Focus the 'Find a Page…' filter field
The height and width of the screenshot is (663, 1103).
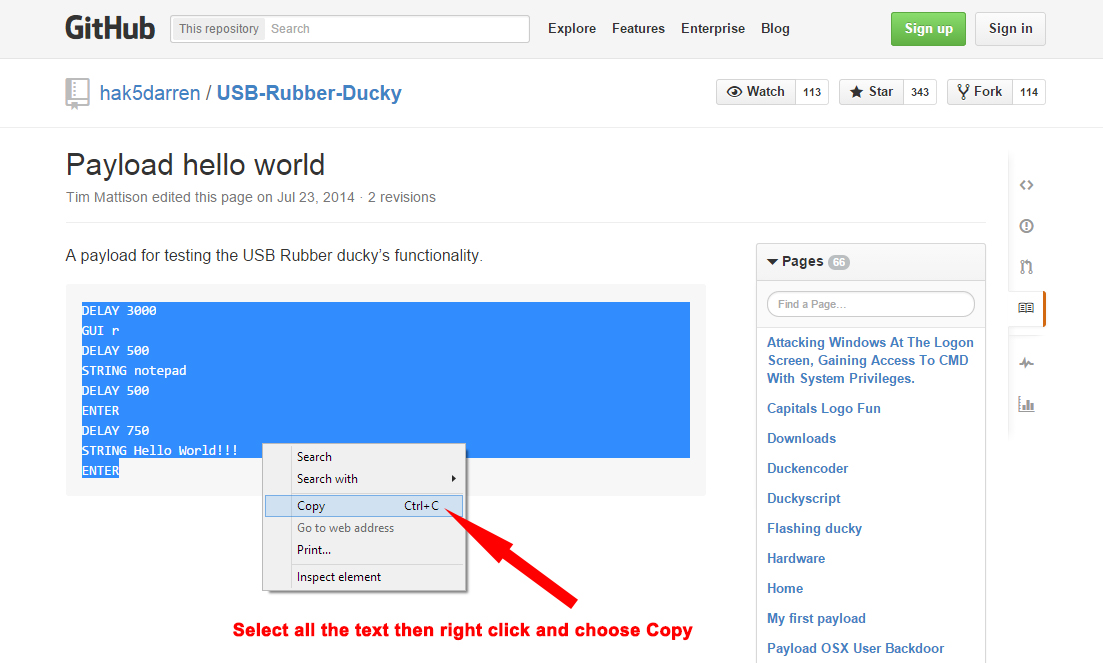(x=871, y=304)
